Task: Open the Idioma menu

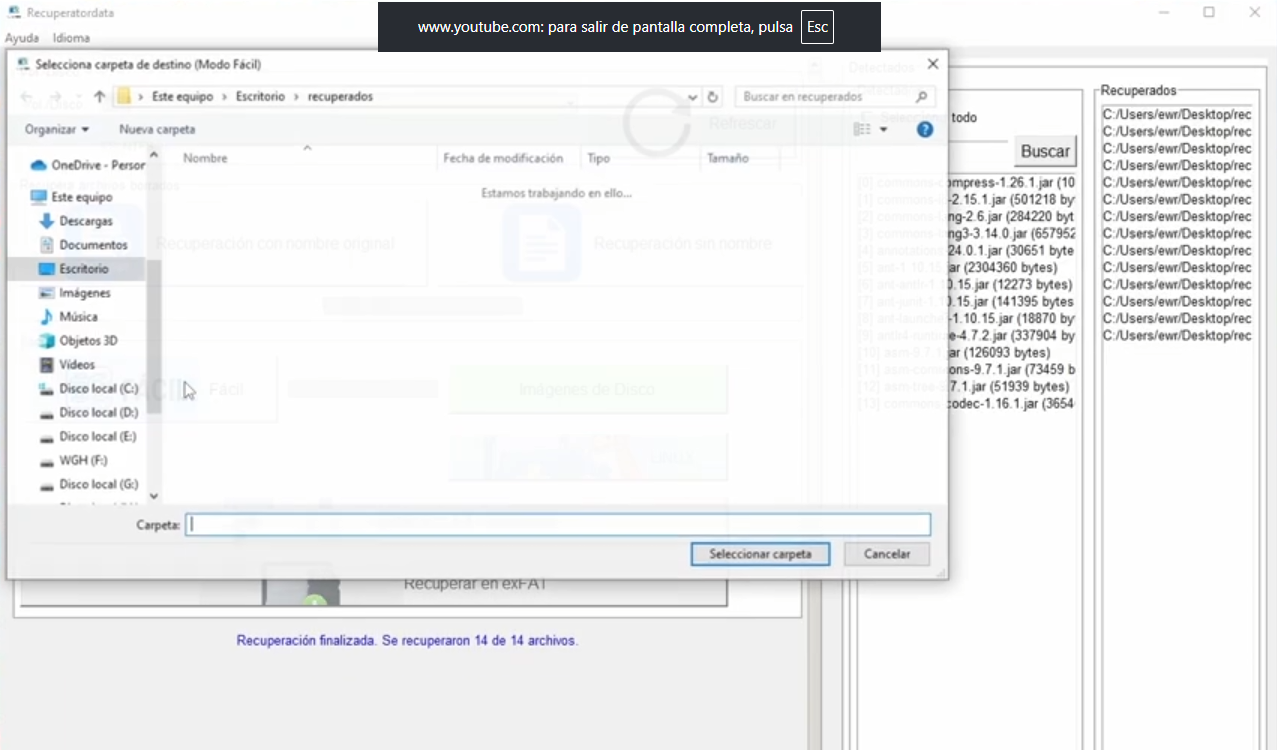Action: tap(71, 38)
